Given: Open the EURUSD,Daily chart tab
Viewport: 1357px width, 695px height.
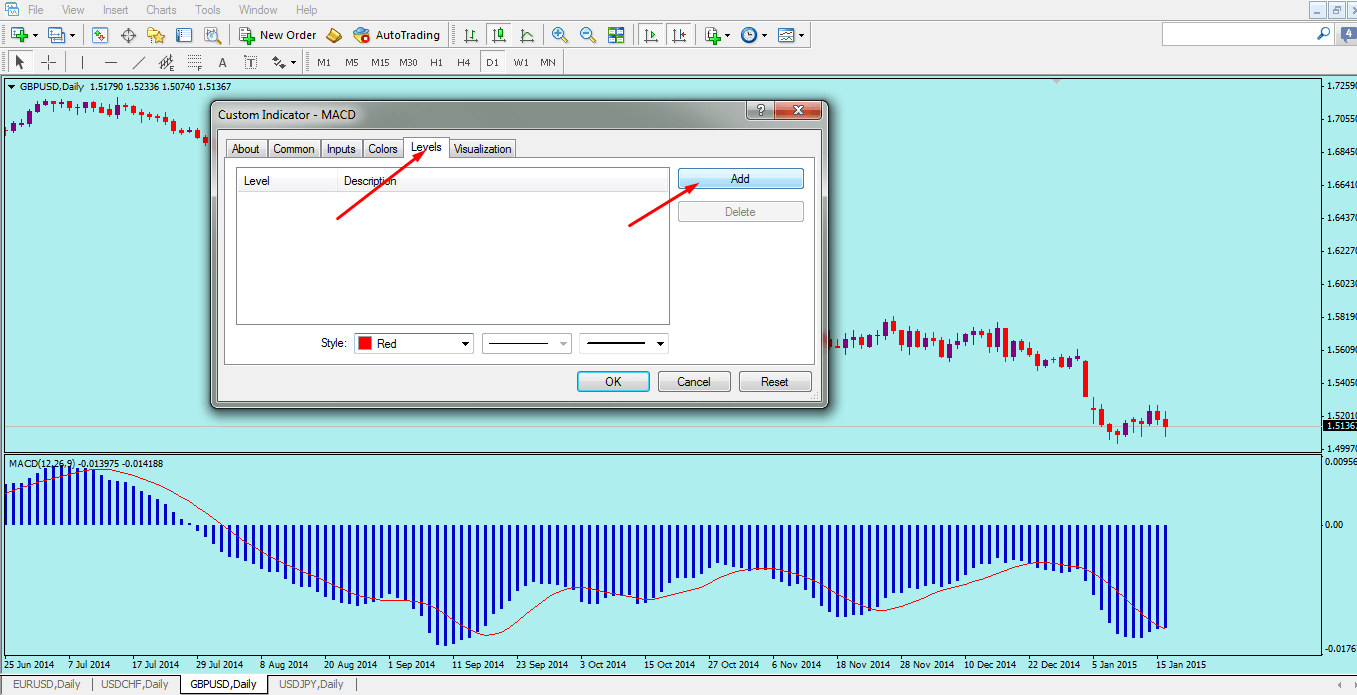Looking at the screenshot, I should coord(48,685).
